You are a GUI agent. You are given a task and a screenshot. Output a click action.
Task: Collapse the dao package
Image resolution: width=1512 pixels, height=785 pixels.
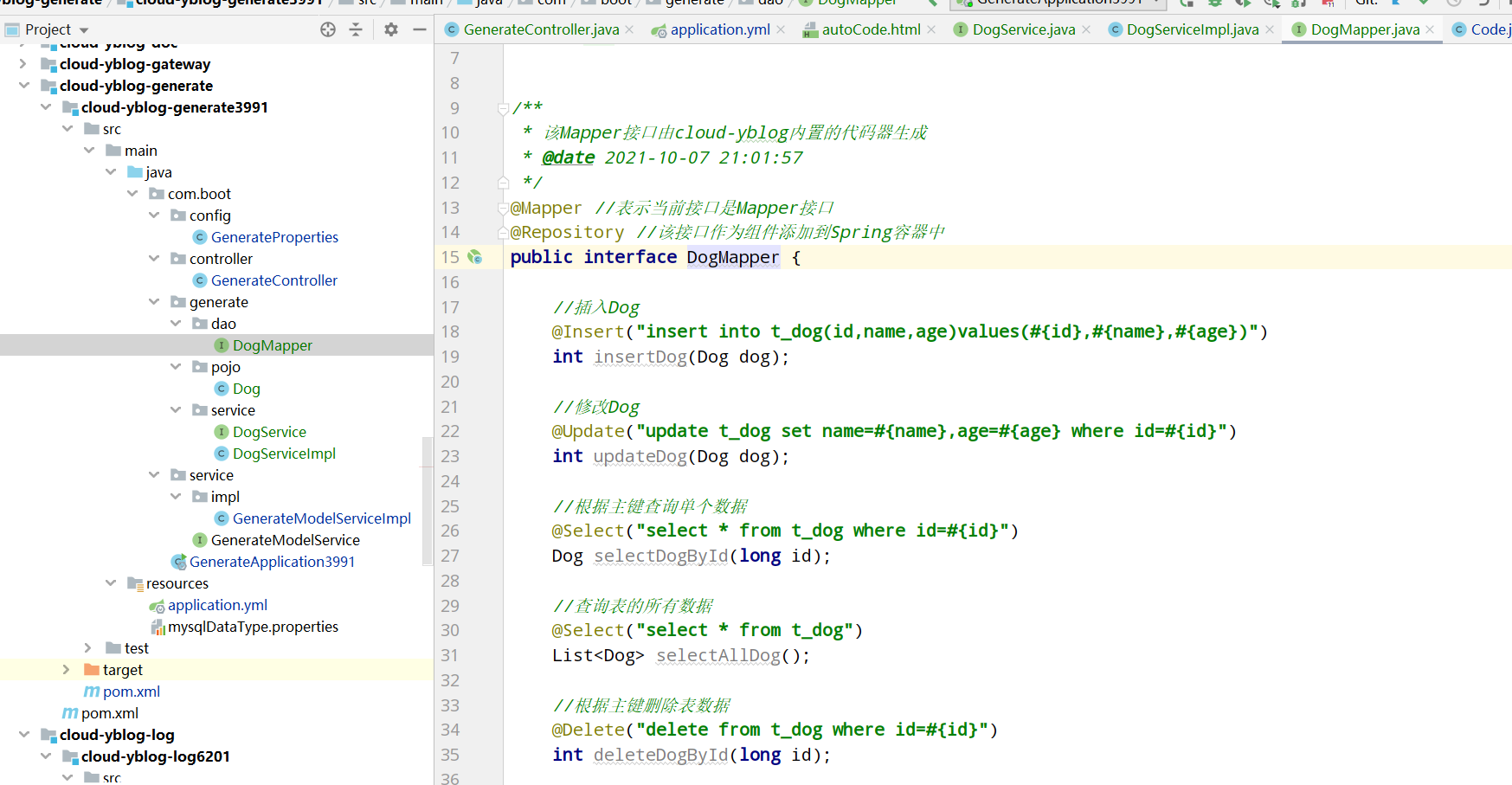[175, 324]
